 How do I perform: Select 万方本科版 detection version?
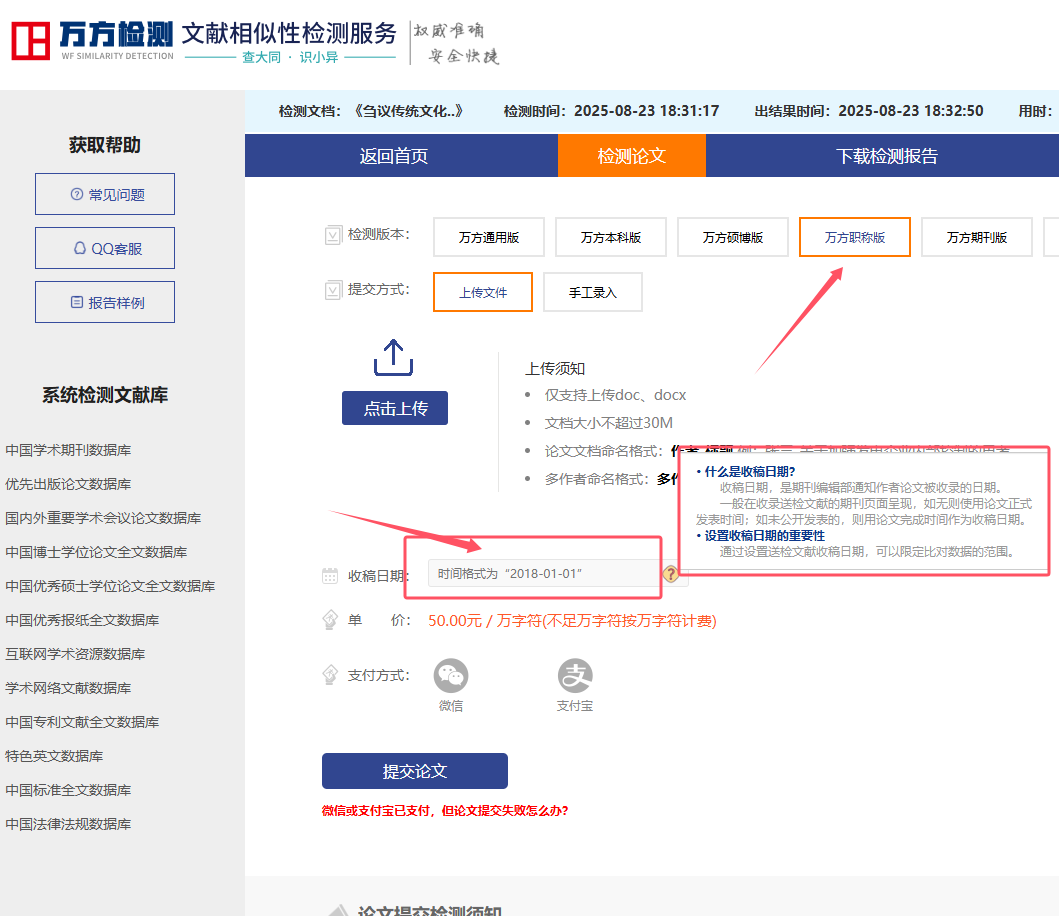click(x=611, y=237)
